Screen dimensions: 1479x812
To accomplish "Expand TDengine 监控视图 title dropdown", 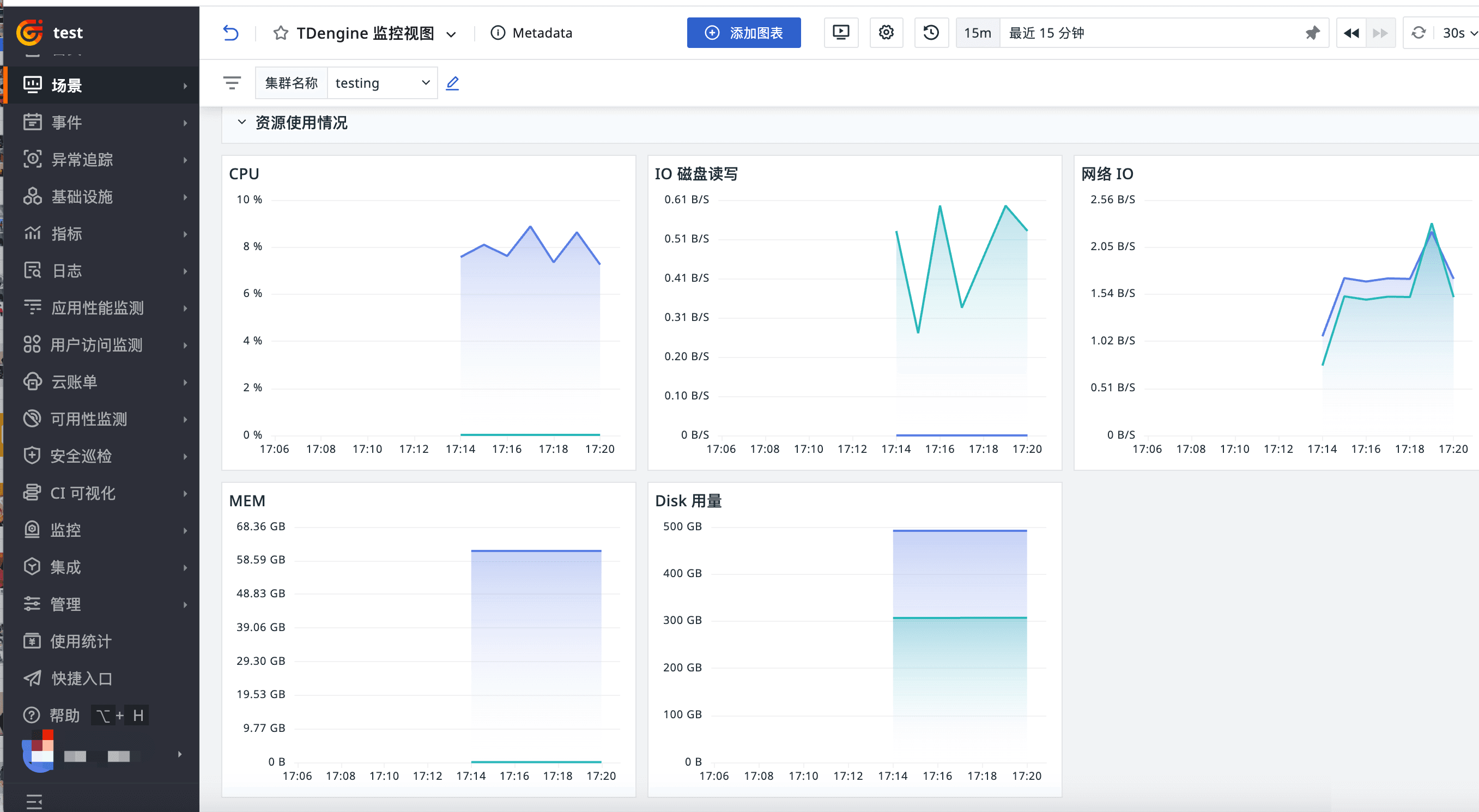I will click(x=451, y=34).
